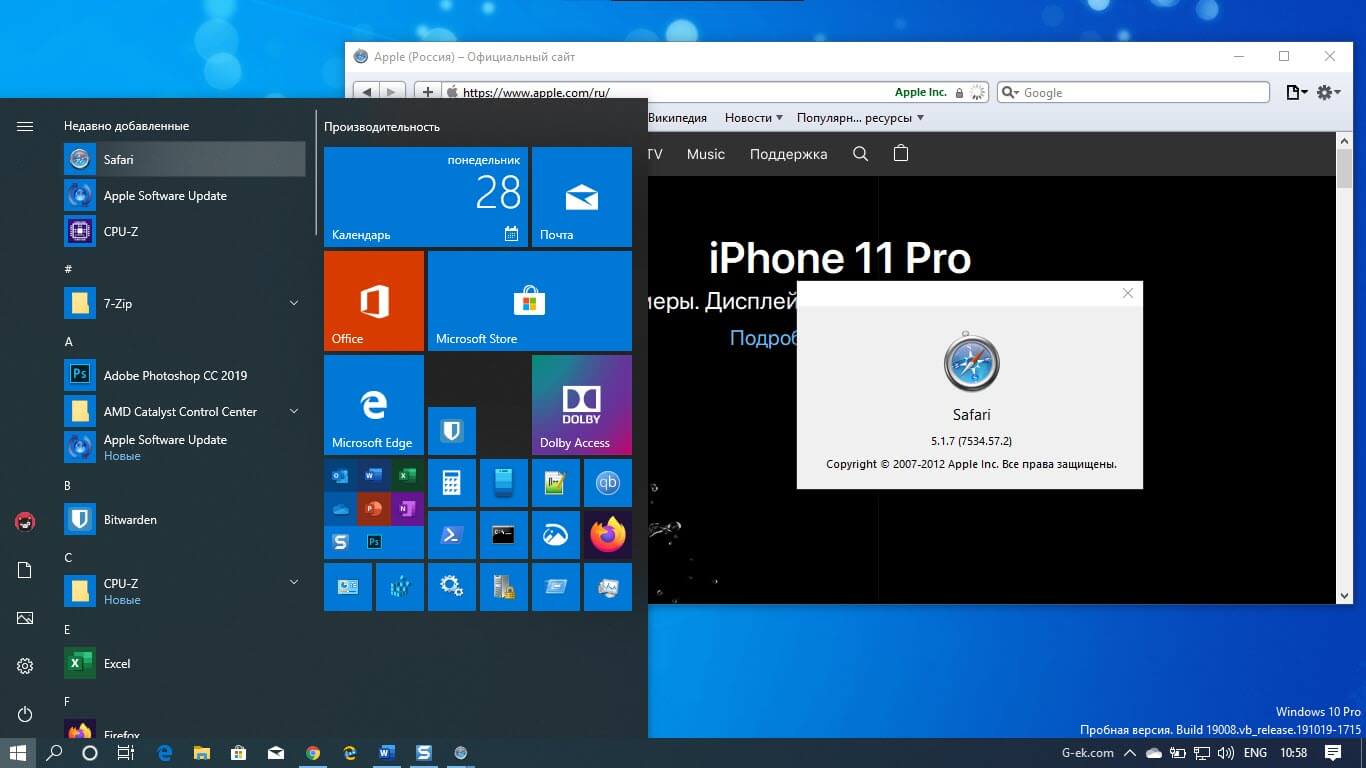This screenshot has width=1366, height=768.
Task: Open the PowerPoint icon in Office folder tile
Action: (x=373, y=509)
